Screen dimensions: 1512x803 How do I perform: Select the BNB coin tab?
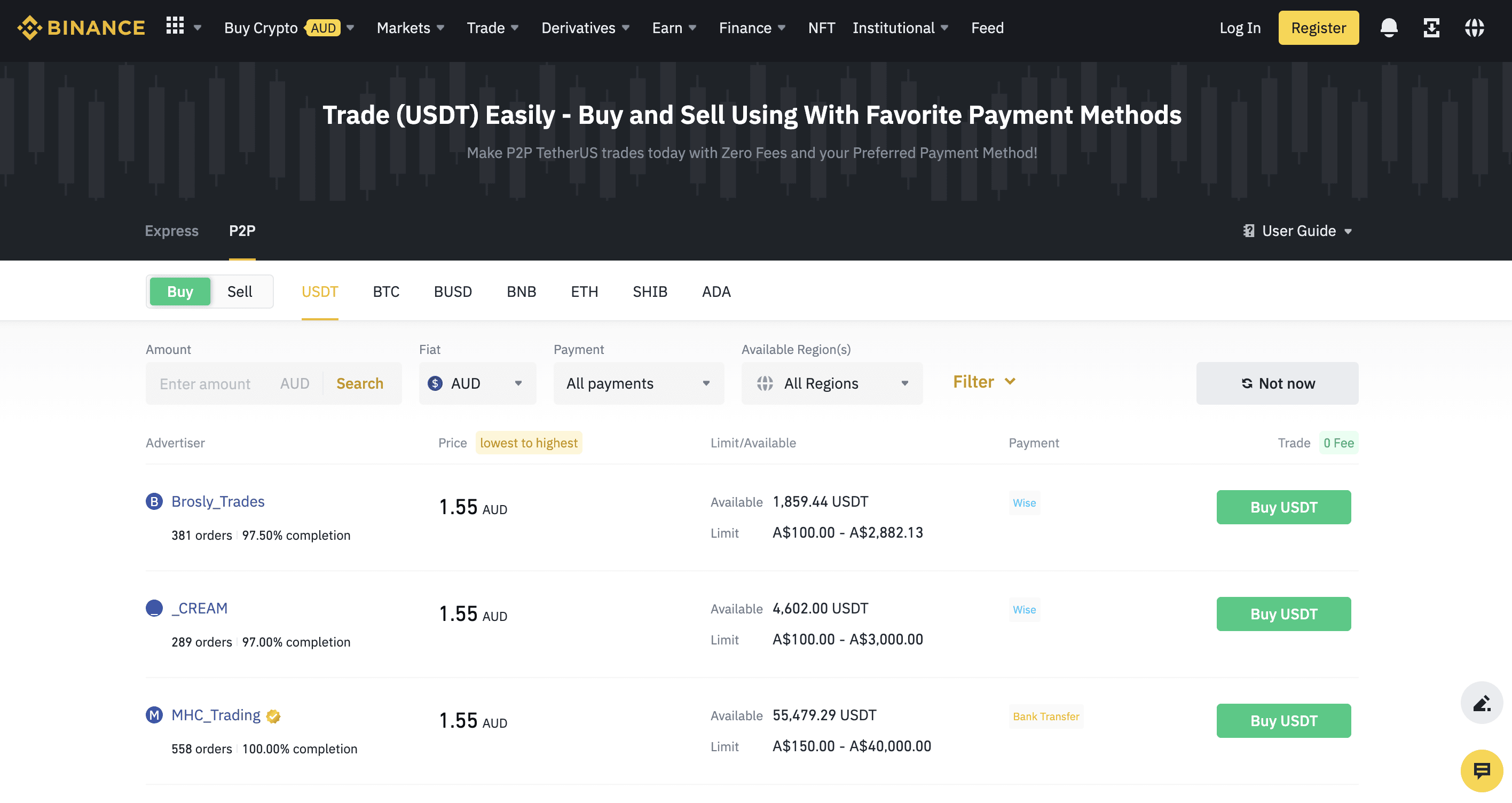click(x=521, y=291)
